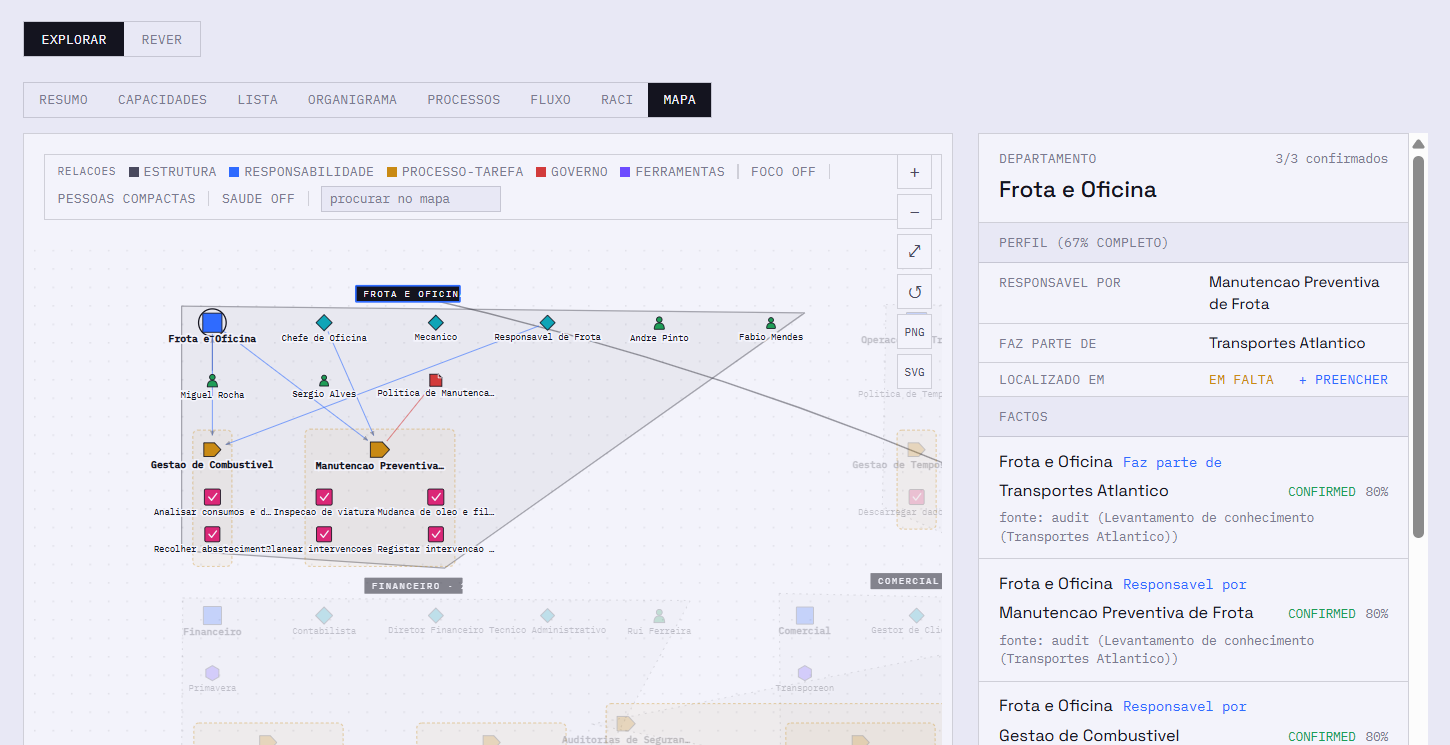Click the Primavera tool hexagon node
Screen dimensions: 1450x745
tap(212, 673)
